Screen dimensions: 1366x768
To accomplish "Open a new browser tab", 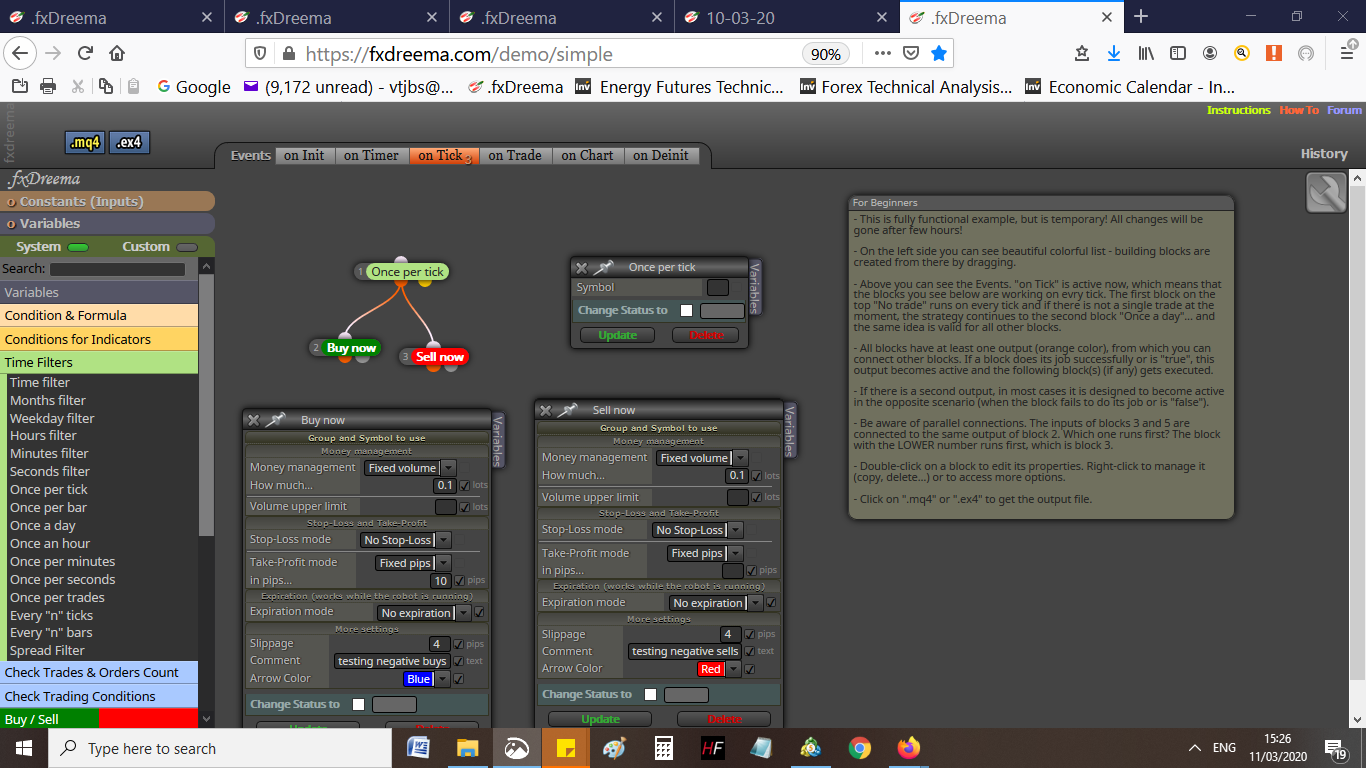I will 1141,17.
